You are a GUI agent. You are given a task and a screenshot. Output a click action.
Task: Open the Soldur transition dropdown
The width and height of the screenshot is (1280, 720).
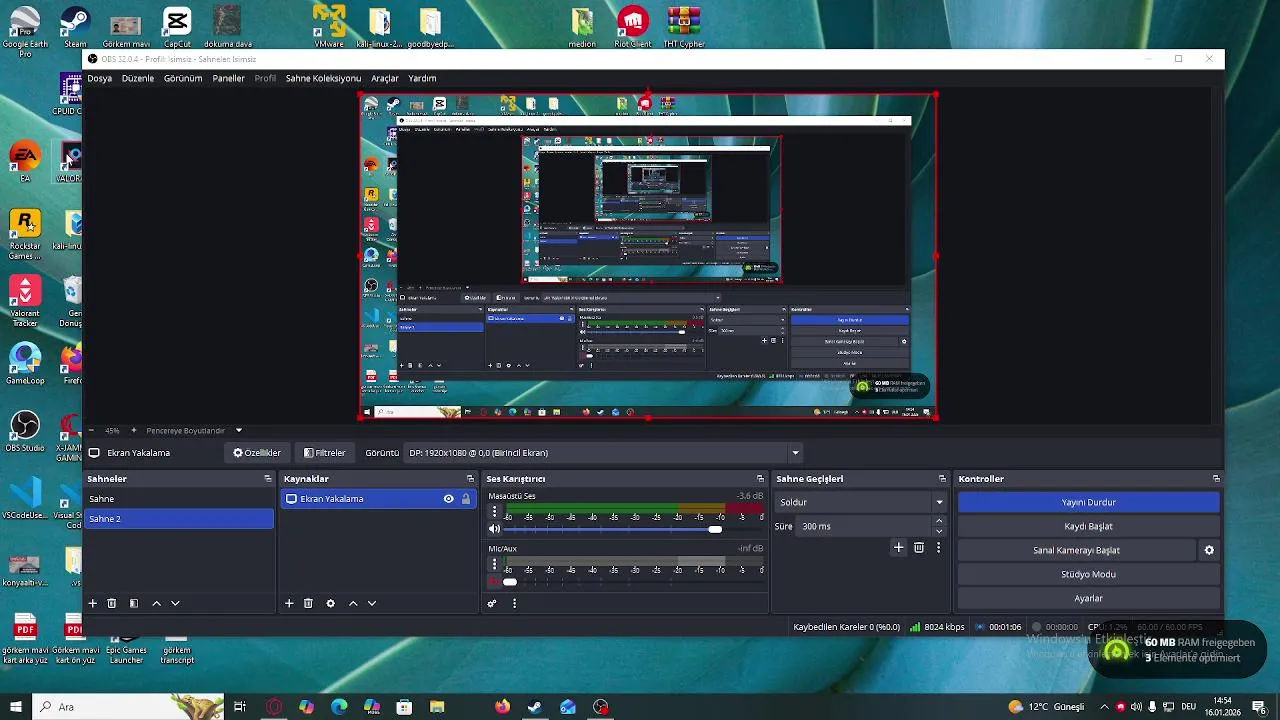click(862, 502)
